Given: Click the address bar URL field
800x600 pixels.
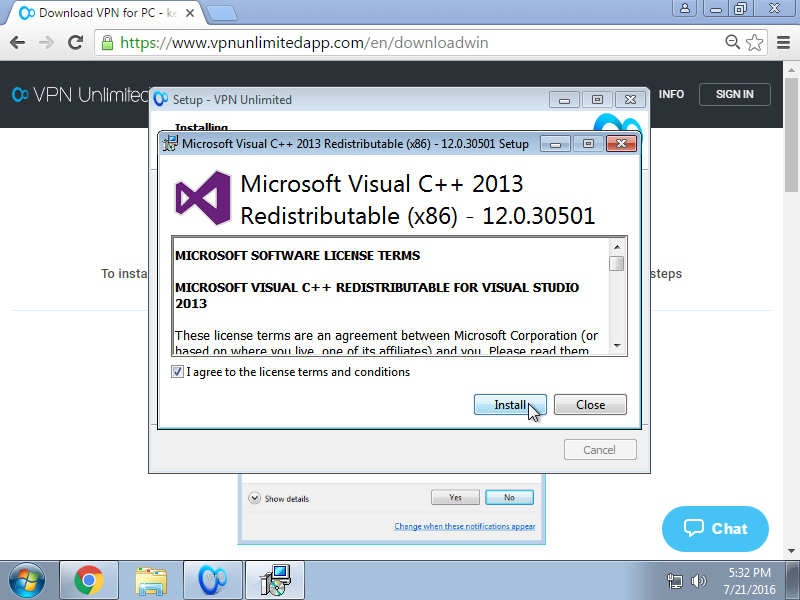Looking at the screenshot, I should click(x=431, y=43).
